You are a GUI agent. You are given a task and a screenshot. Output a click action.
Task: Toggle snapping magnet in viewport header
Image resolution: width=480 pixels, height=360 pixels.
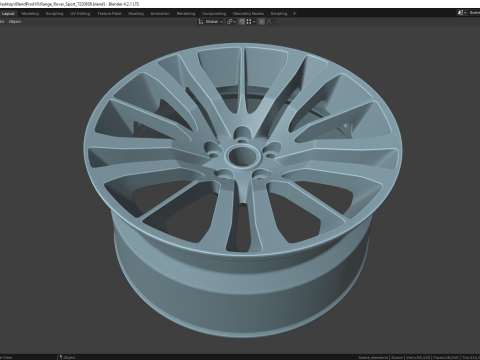pyautogui.click(x=242, y=22)
